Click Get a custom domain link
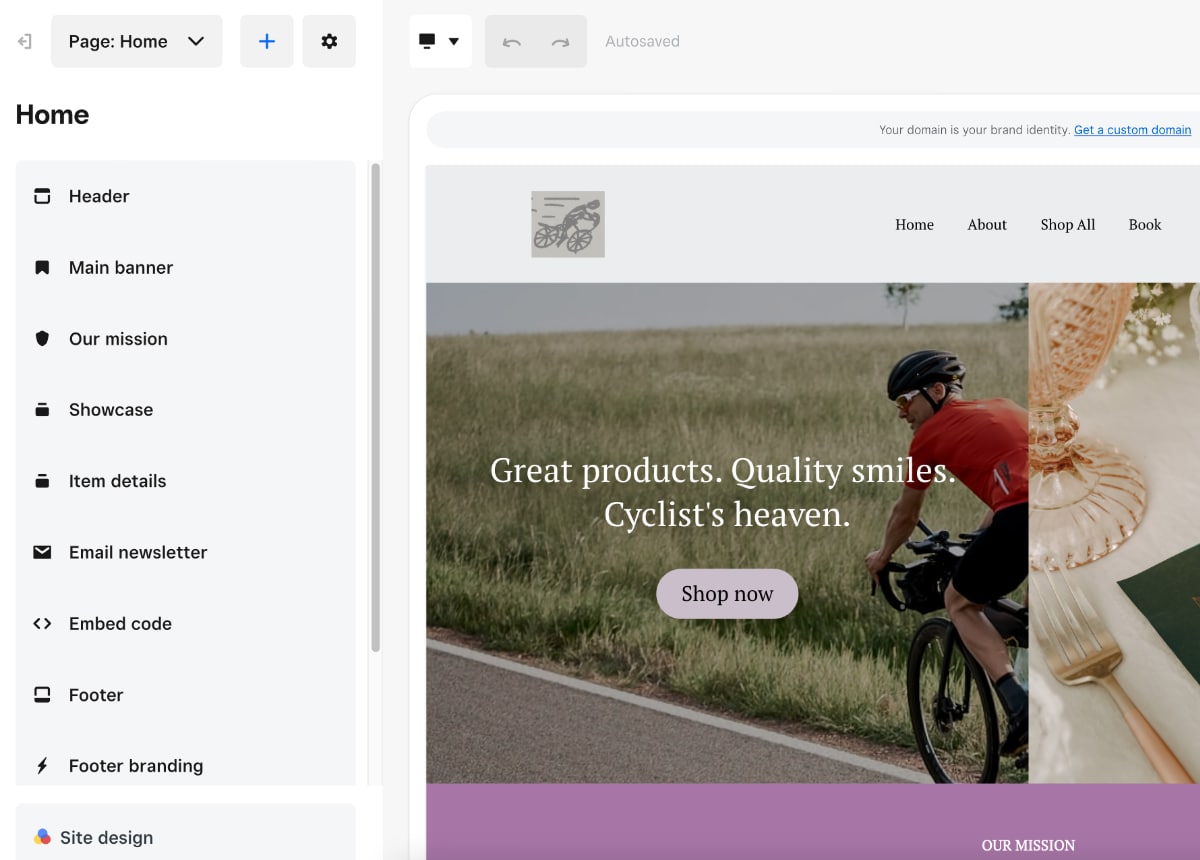This screenshot has height=860, width=1200. click(x=1132, y=130)
